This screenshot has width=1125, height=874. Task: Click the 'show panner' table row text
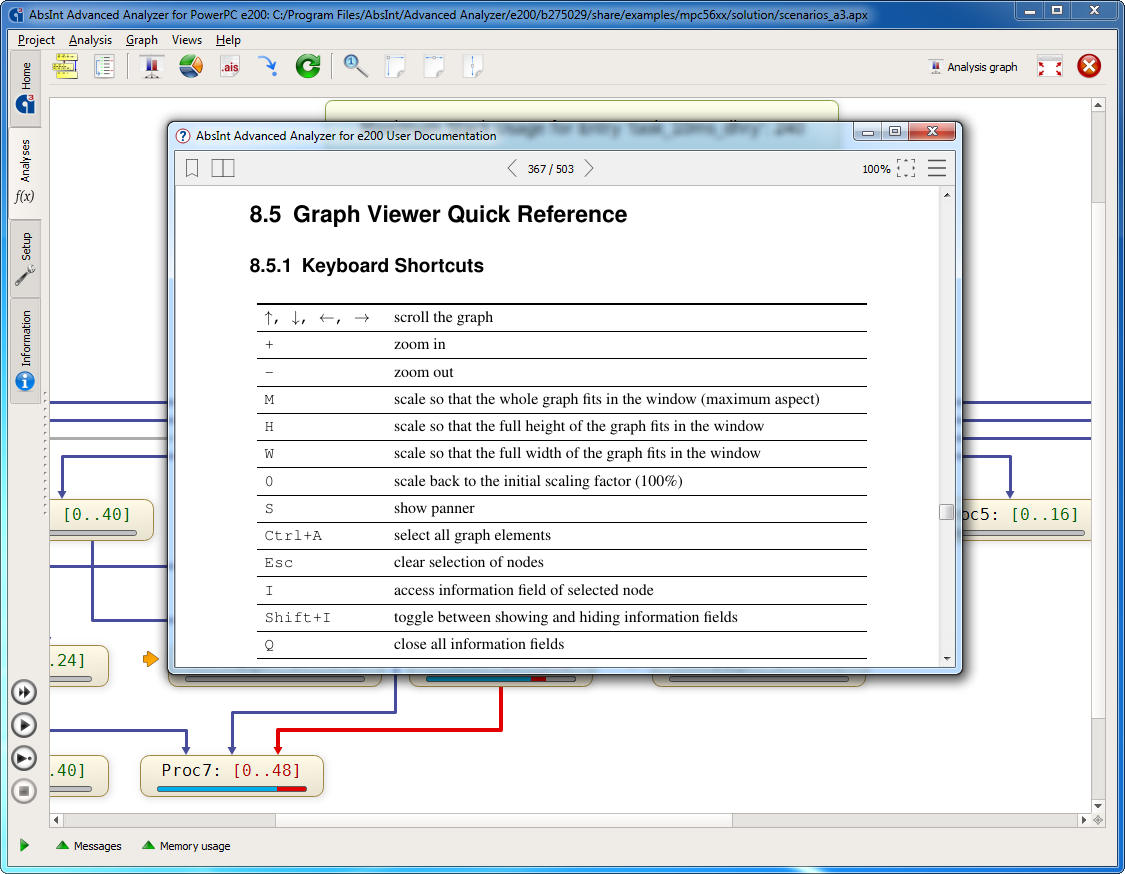pyautogui.click(x=433, y=508)
